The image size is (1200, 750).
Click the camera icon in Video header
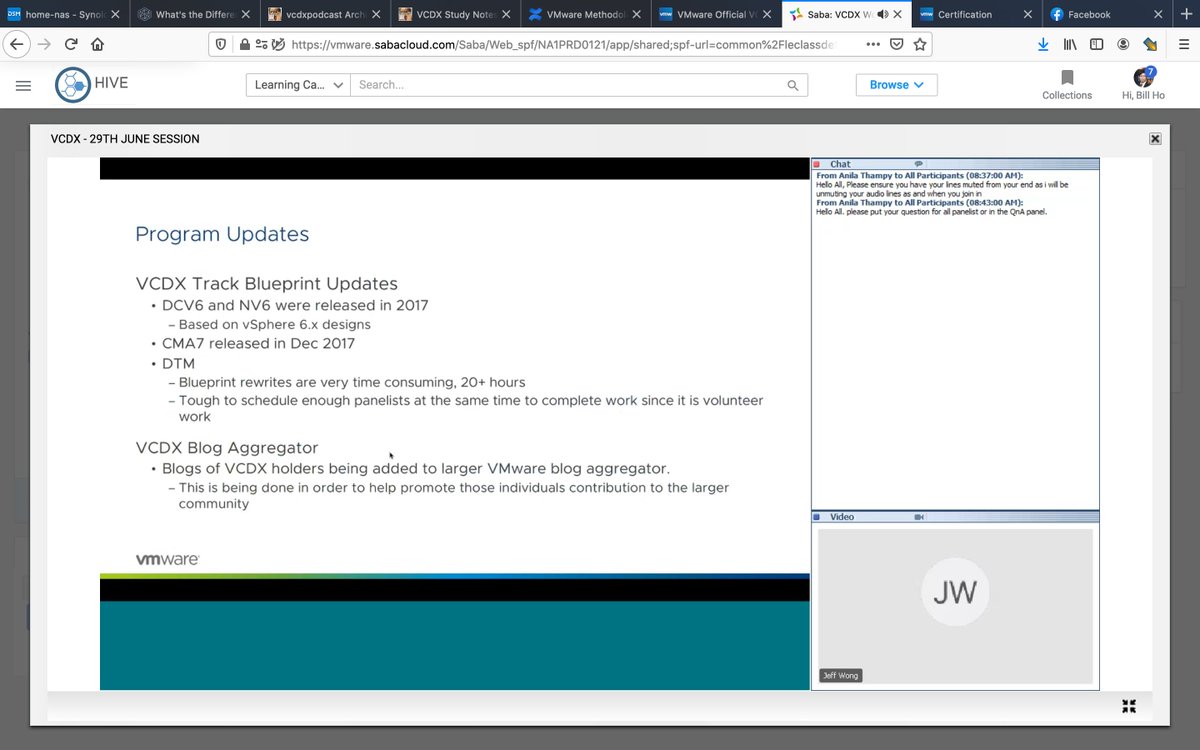[x=919, y=517]
